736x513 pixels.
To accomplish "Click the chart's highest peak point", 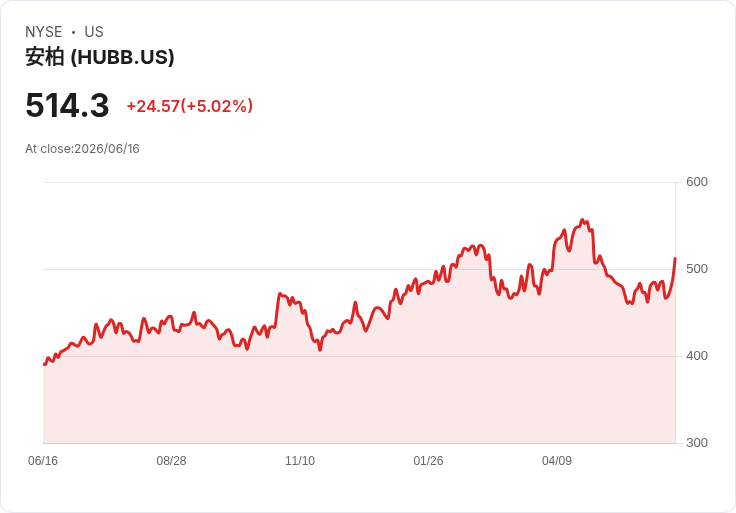I will [x=582, y=220].
